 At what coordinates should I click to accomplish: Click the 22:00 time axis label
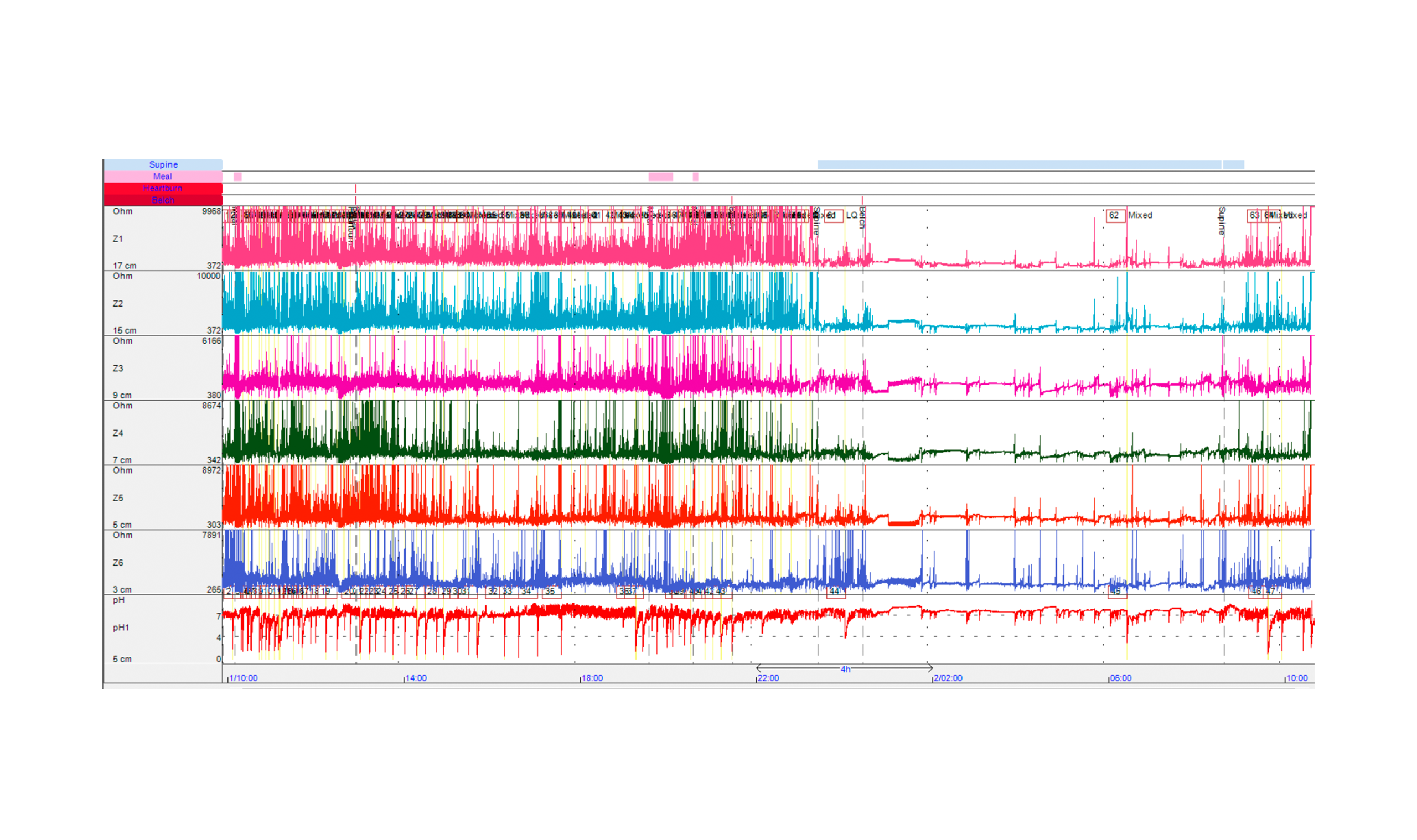[x=768, y=678]
